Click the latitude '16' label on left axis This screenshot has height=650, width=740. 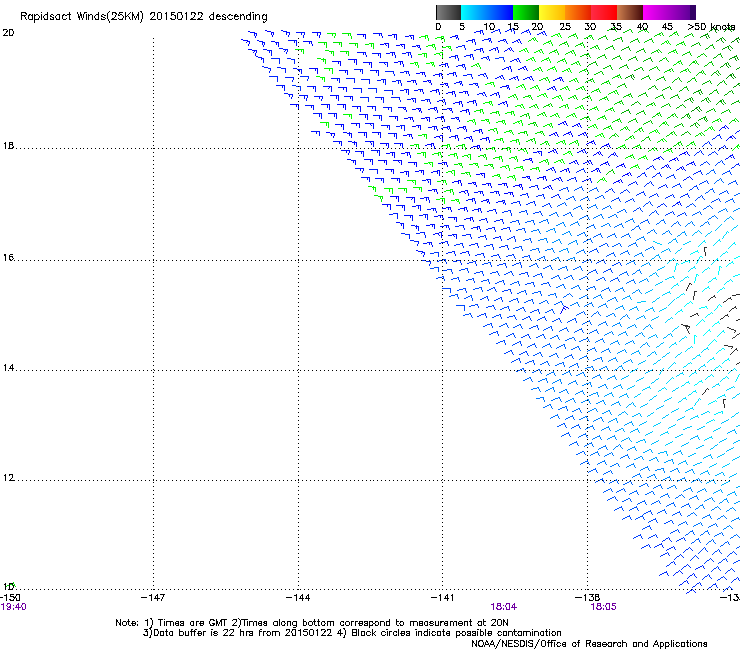click(x=8, y=258)
